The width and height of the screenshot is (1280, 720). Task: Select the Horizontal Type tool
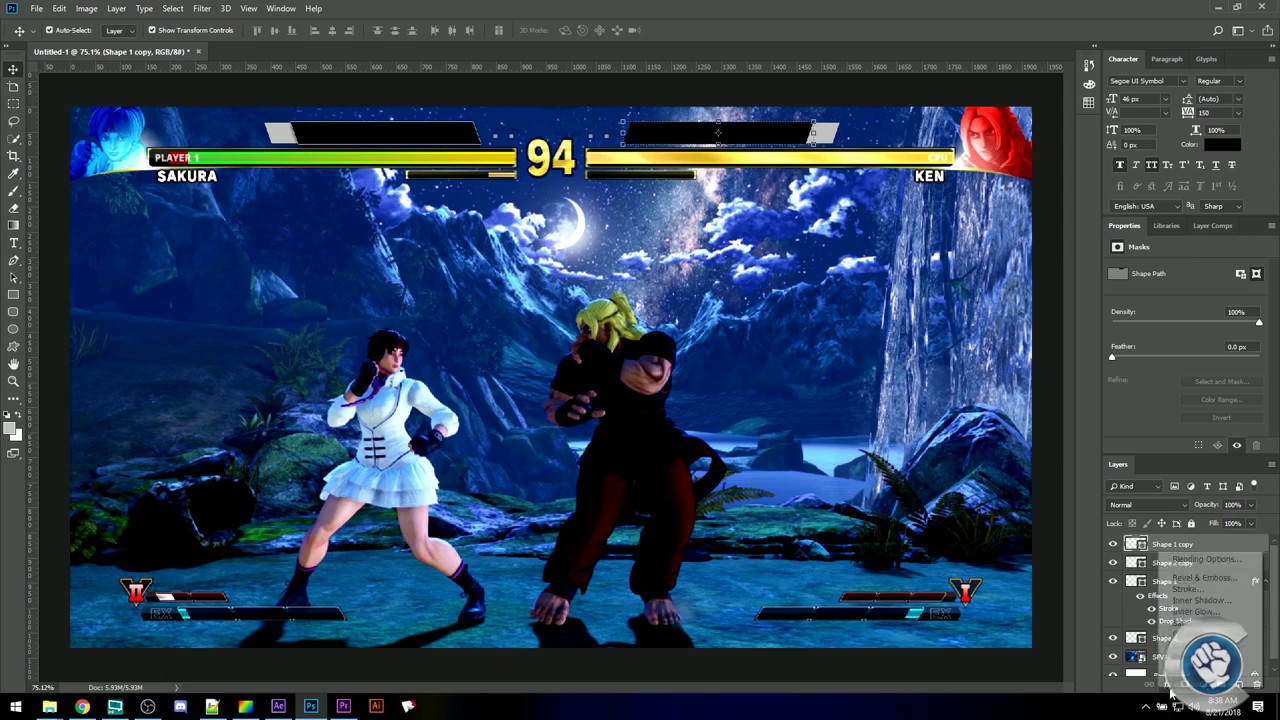click(x=13, y=243)
